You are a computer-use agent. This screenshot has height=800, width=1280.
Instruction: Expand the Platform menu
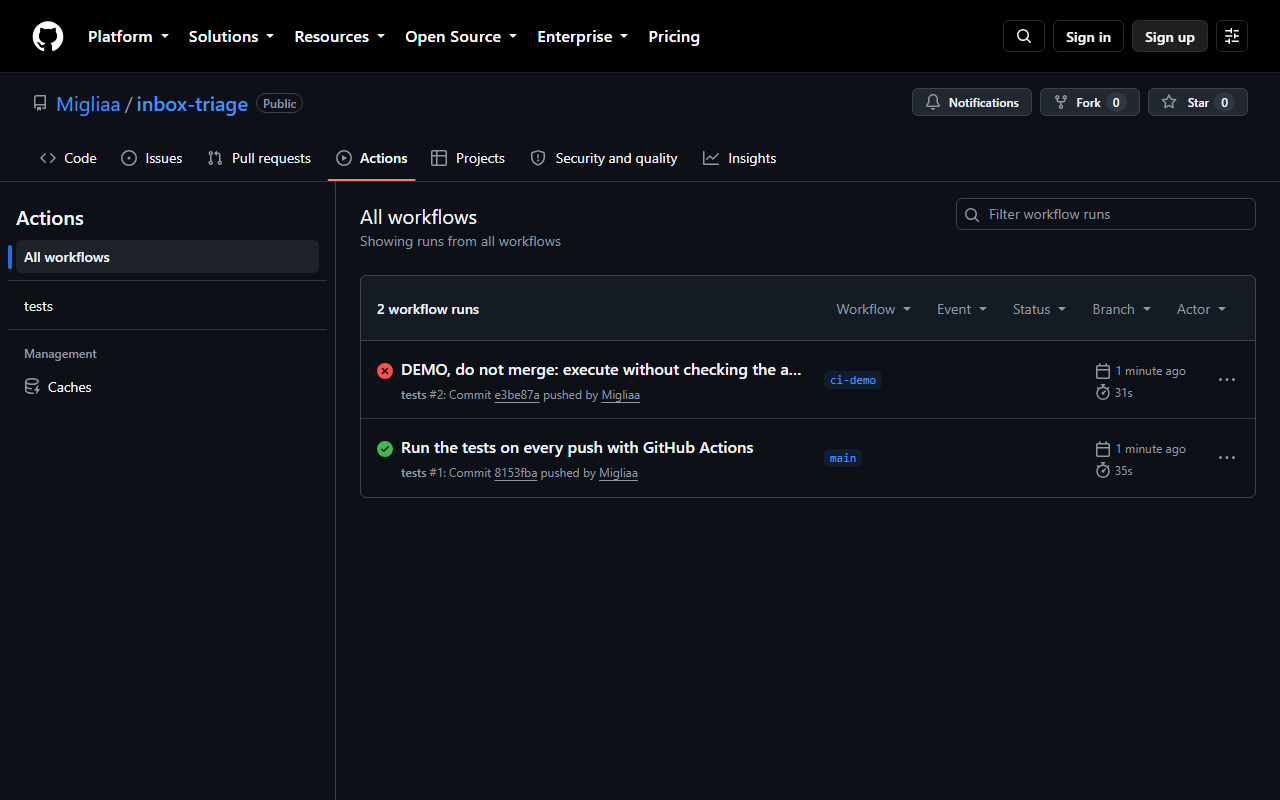[128, 36]
